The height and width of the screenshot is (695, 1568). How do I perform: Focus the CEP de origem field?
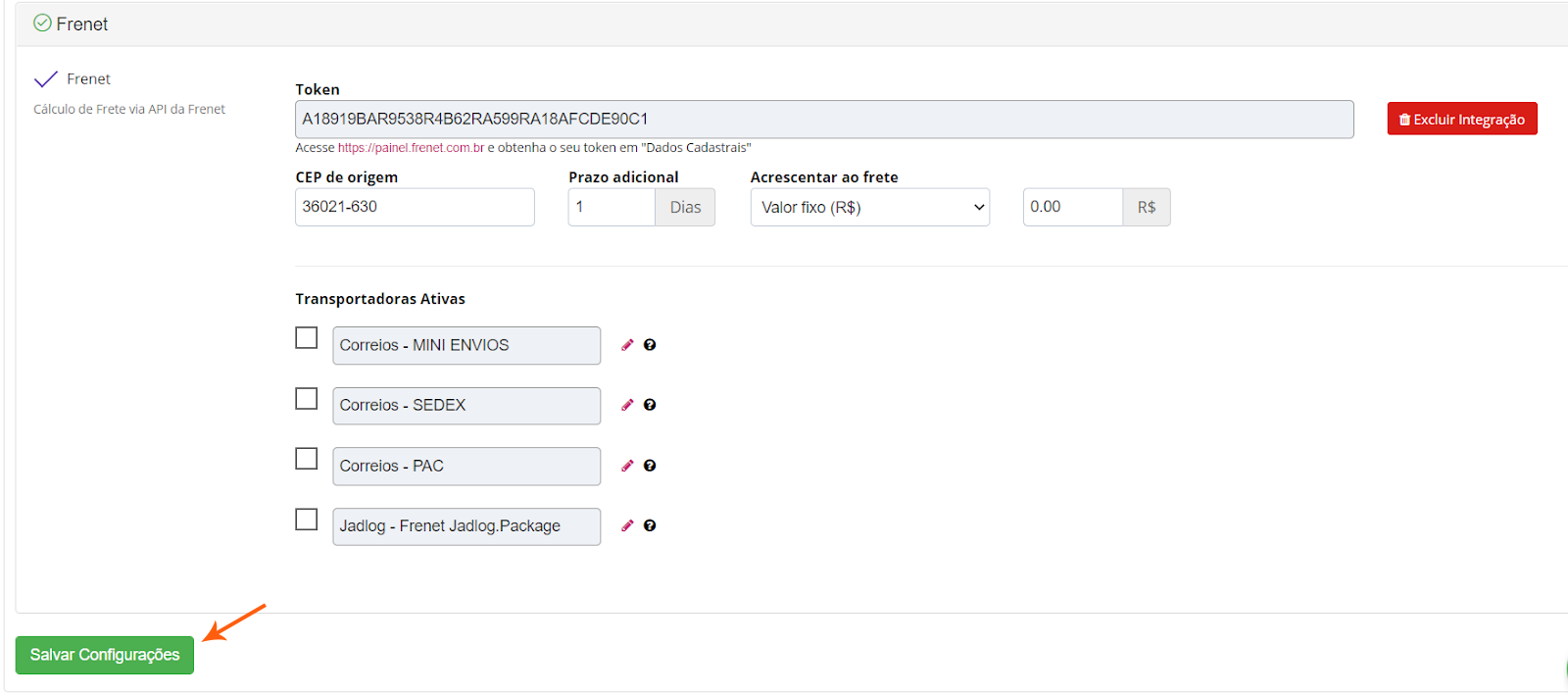point(415,208)
